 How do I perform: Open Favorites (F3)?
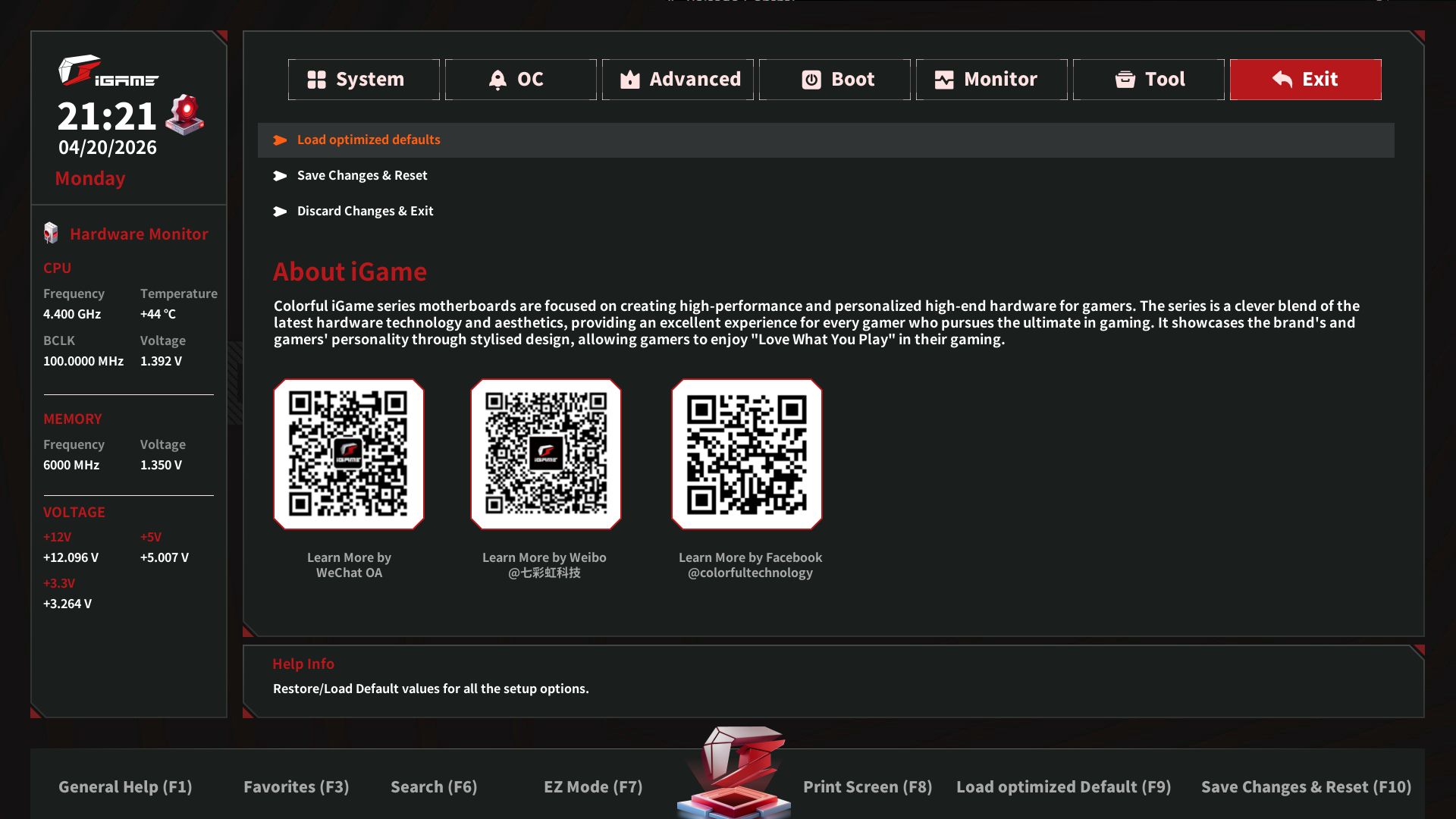297,787
